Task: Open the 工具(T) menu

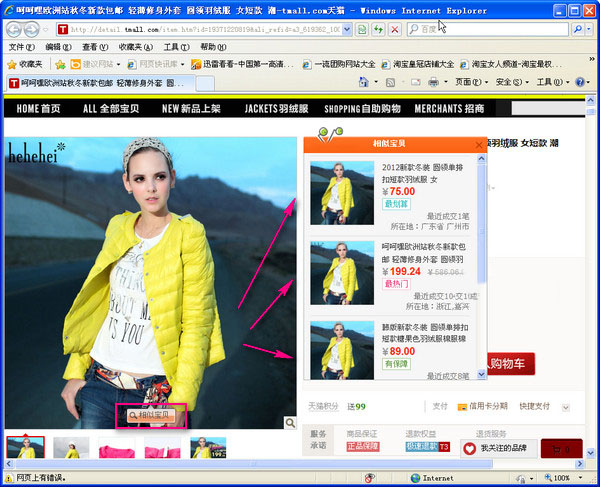Action: tap(176, 47)
